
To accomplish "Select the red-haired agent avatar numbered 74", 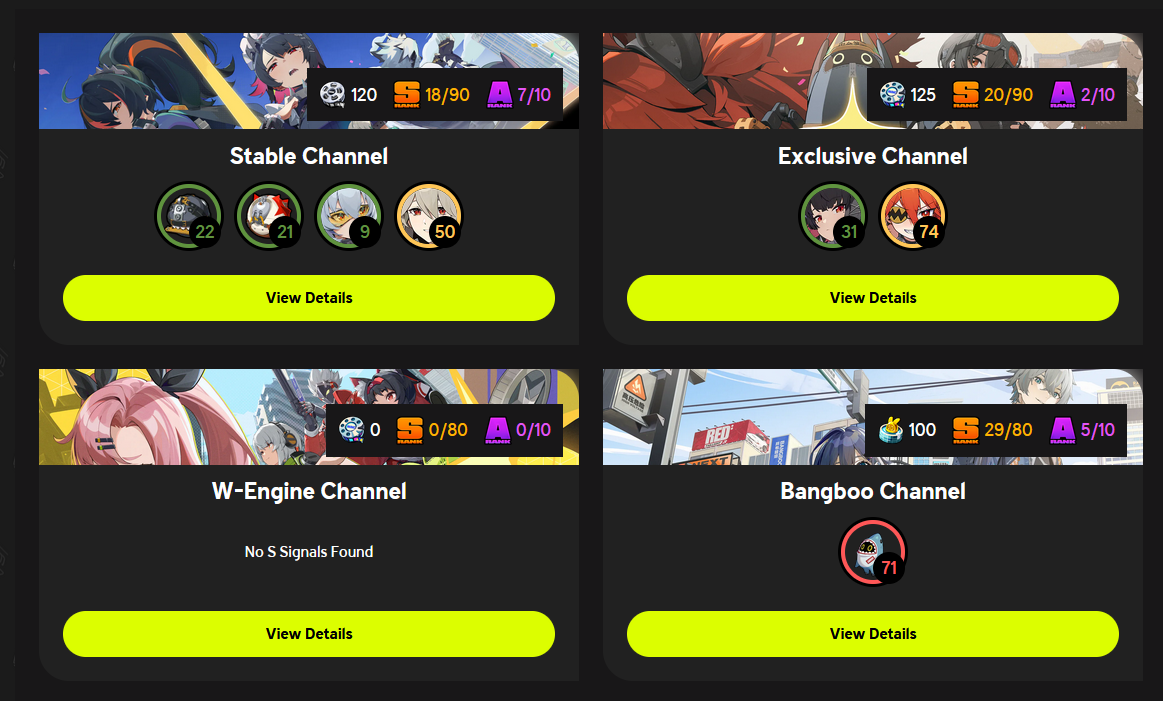I will [x=913, y=217].
